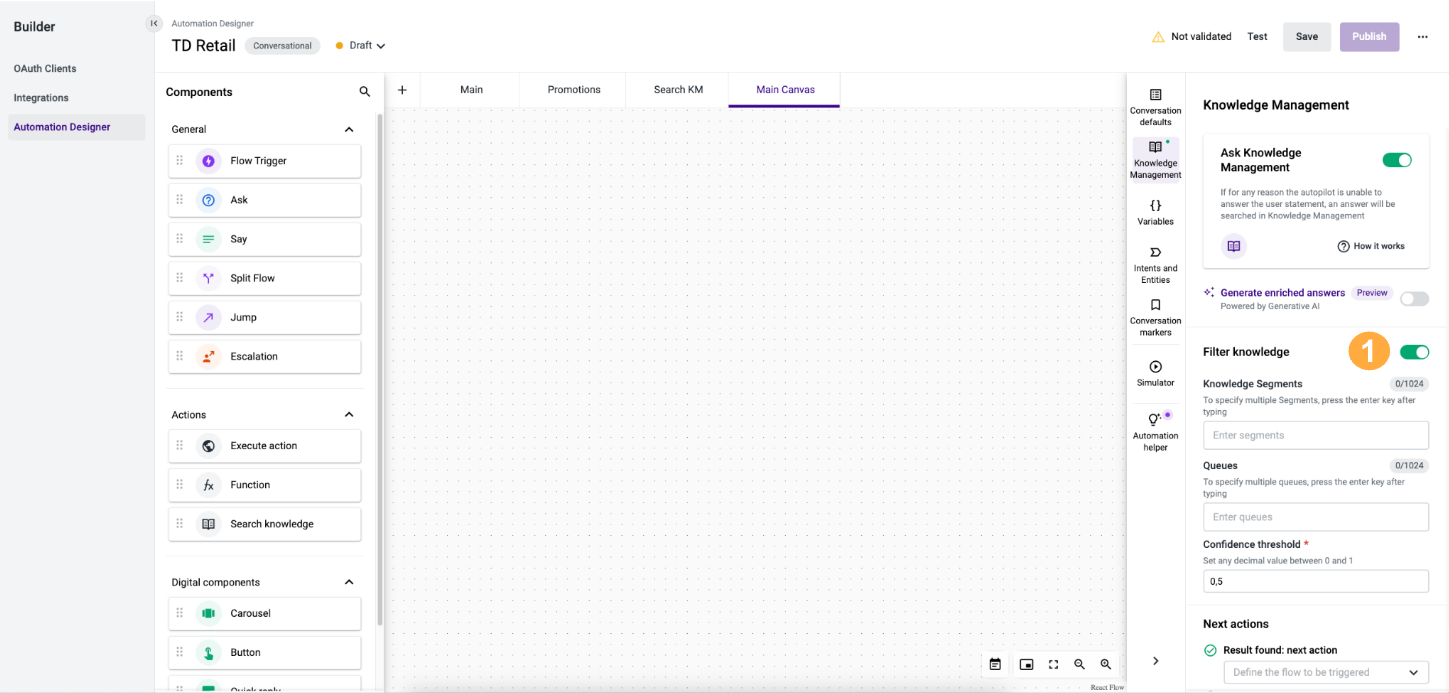Enable Generate enriched answers toggle
The height and width of the screenshot is (693, 1449).
(1414, 298)
